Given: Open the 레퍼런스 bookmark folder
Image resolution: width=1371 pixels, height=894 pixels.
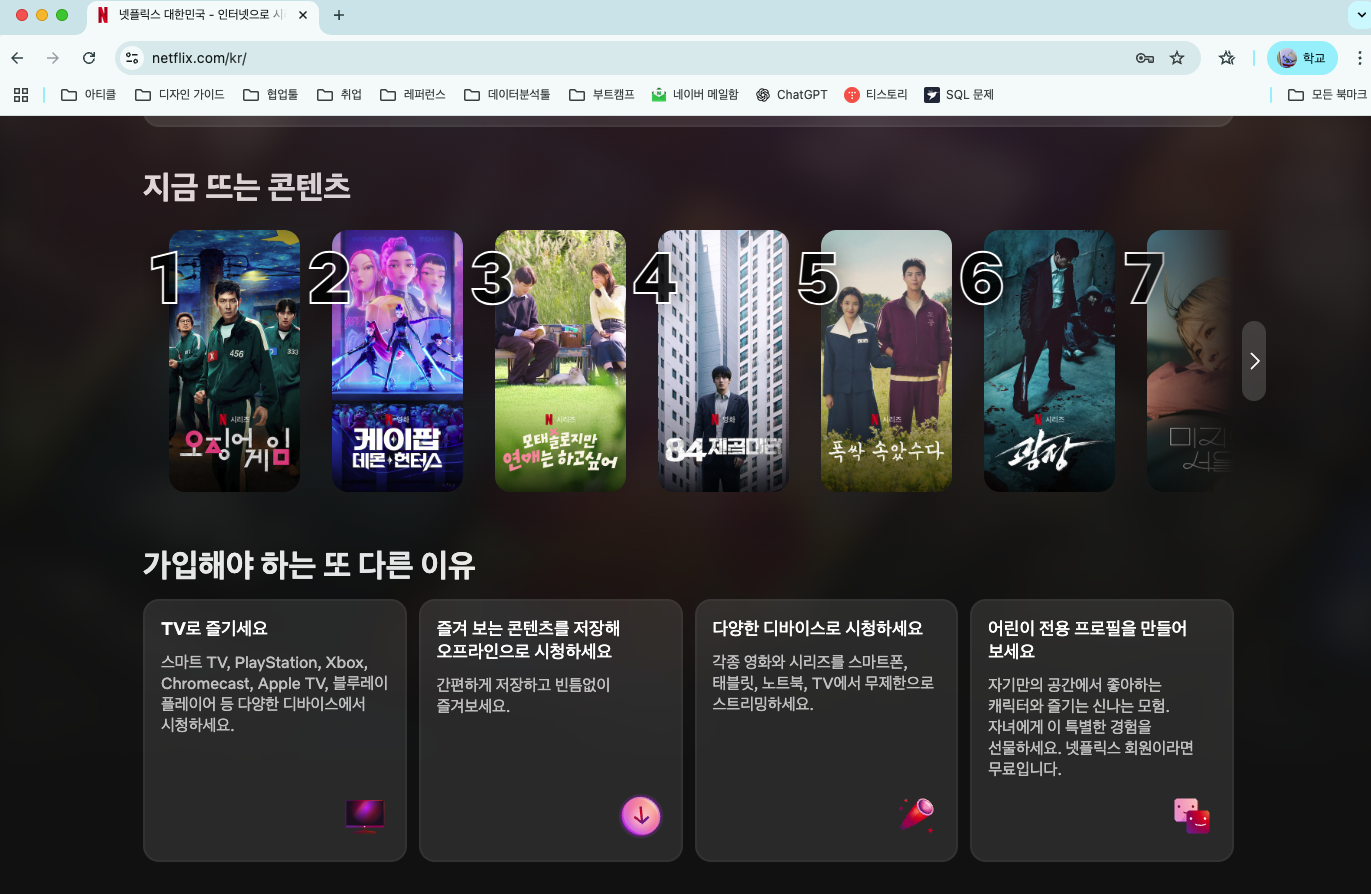Looking at the screenshot, I should point(413,95).
